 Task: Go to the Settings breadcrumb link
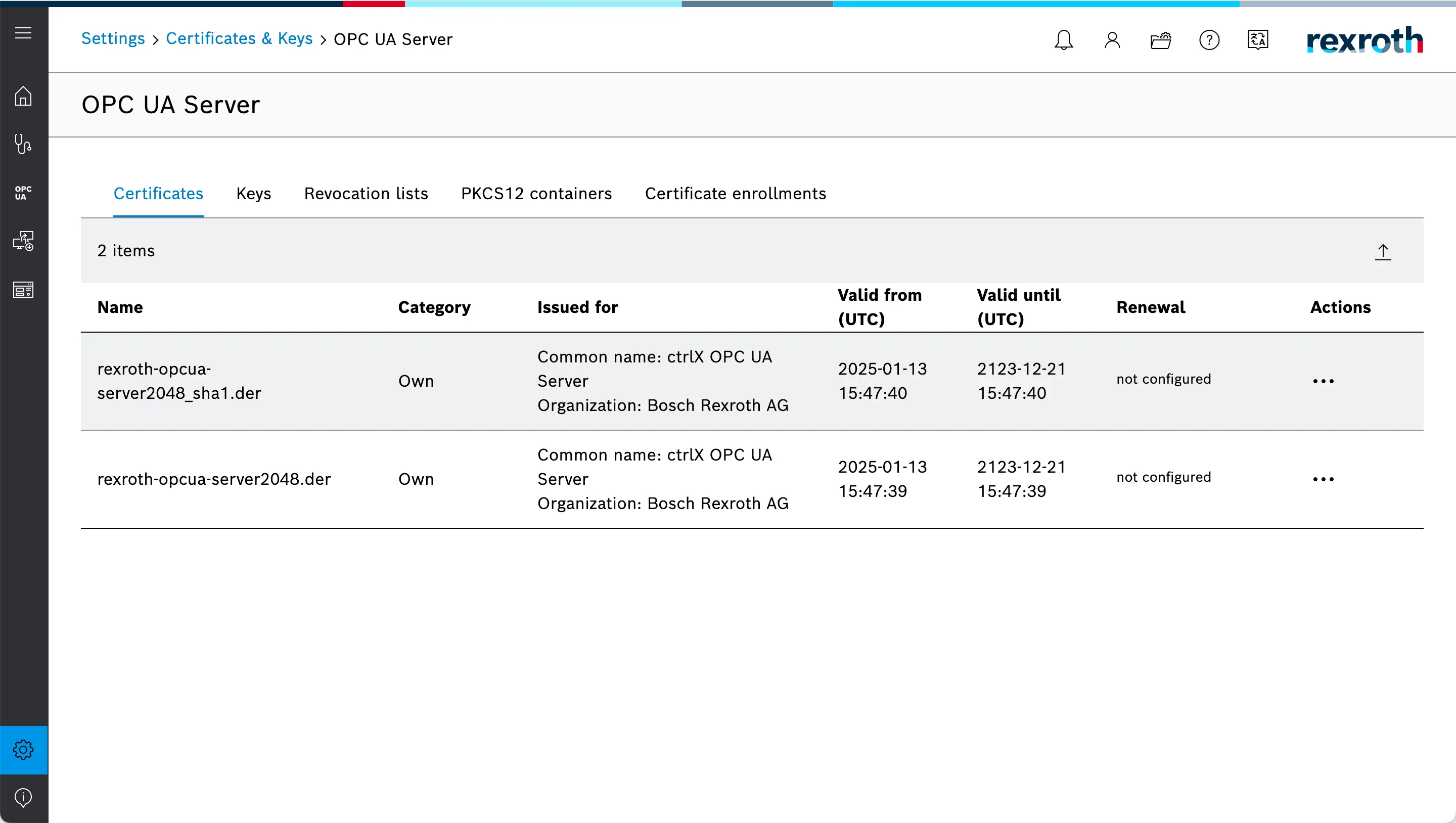pos(113,38)
